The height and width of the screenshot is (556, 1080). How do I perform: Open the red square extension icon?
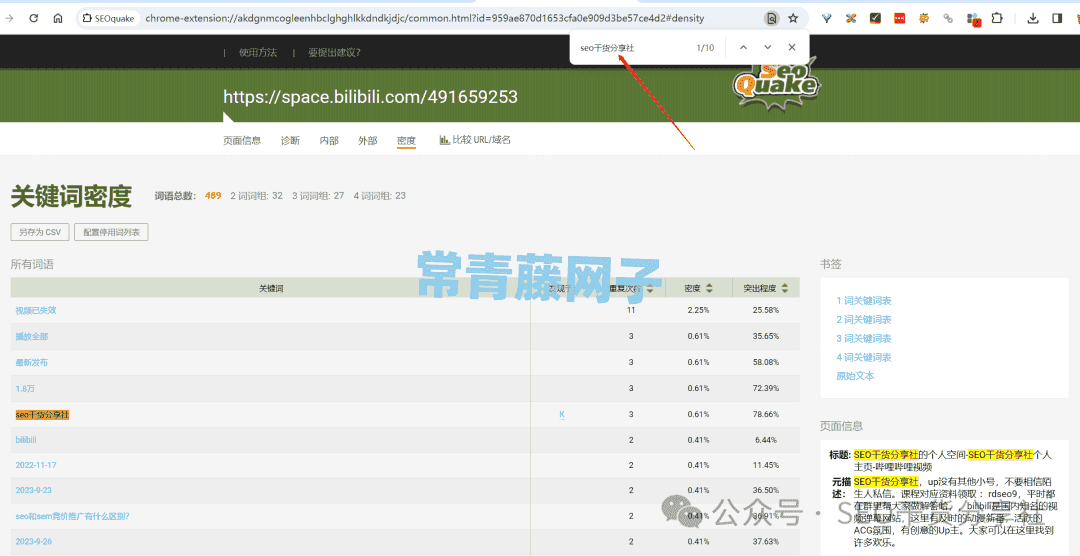(900, 19)
